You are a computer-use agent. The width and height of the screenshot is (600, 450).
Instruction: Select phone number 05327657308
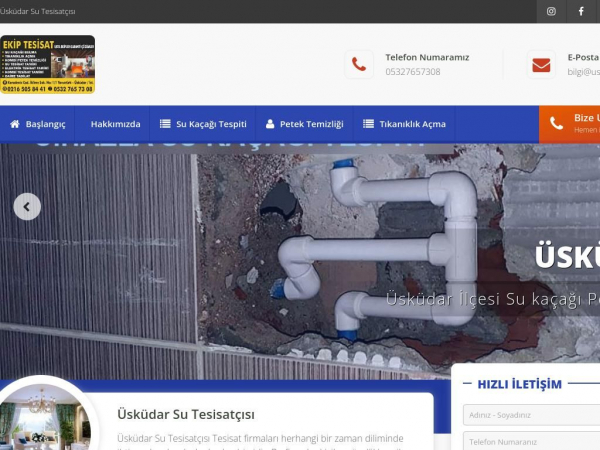[x=412, y=72]
